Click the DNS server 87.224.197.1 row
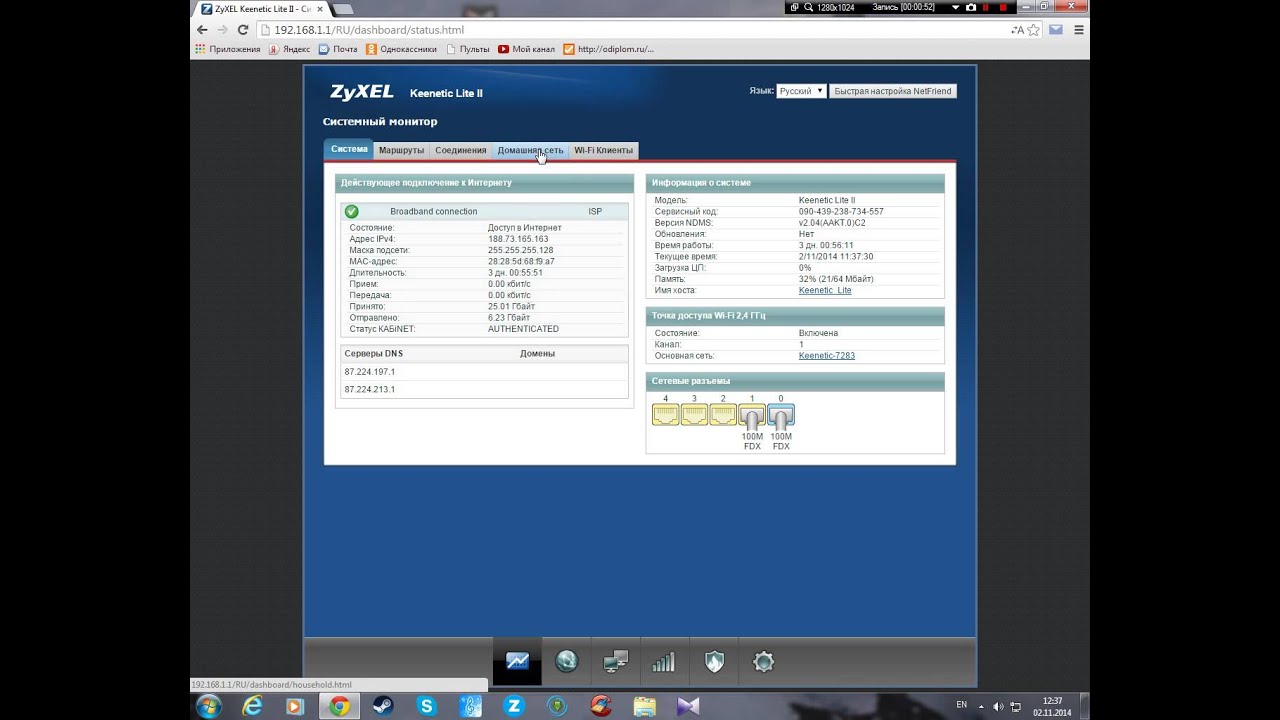Viewport: 1280px width, 720px height. coord(484,371)
